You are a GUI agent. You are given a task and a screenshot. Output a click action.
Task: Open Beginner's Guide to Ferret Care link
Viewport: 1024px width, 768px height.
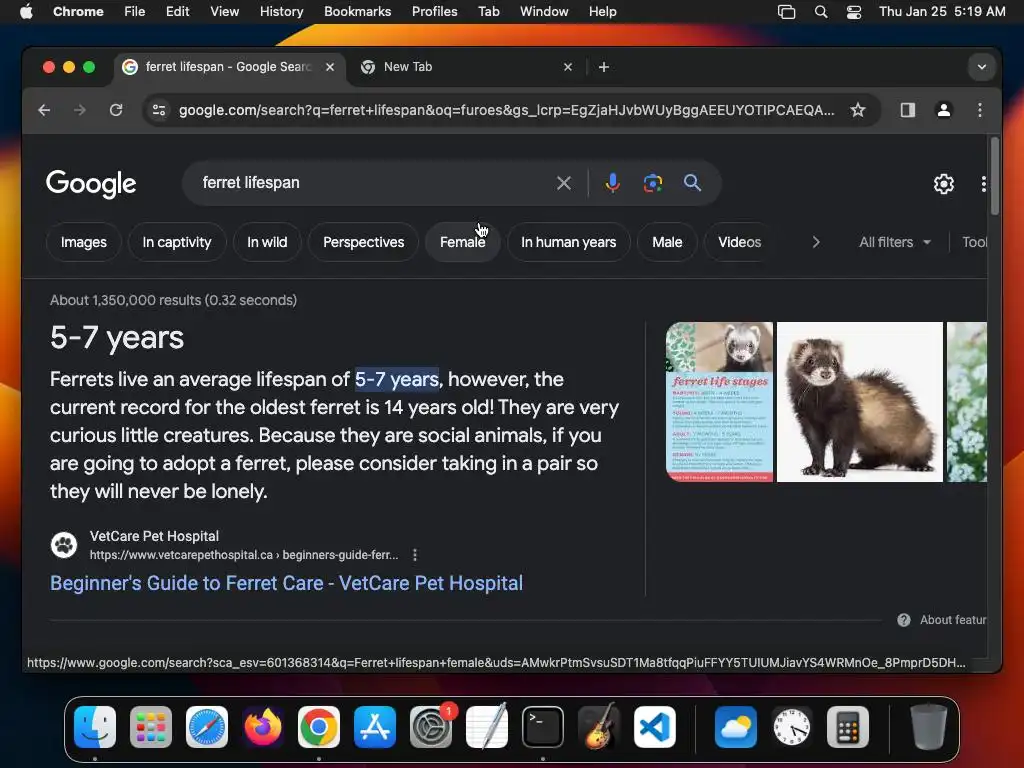pos(287,583)
